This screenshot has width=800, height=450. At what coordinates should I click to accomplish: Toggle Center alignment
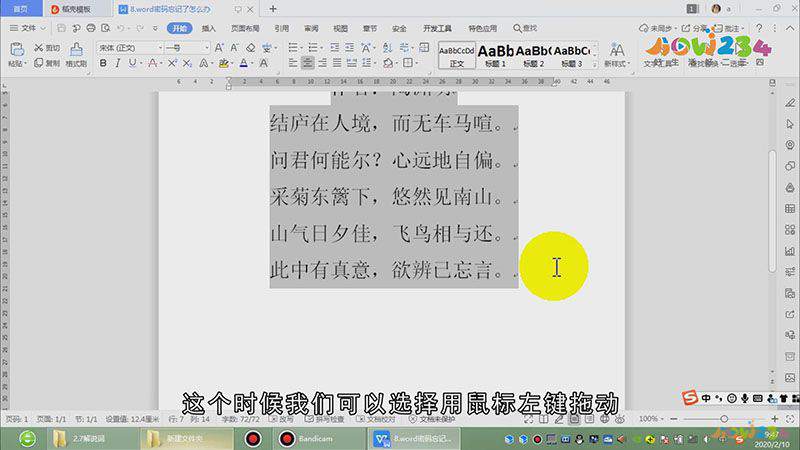307,63
